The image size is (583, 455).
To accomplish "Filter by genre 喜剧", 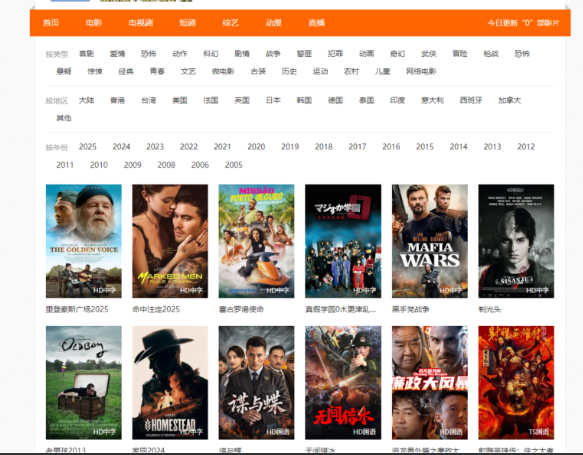I will pos(87,54).
